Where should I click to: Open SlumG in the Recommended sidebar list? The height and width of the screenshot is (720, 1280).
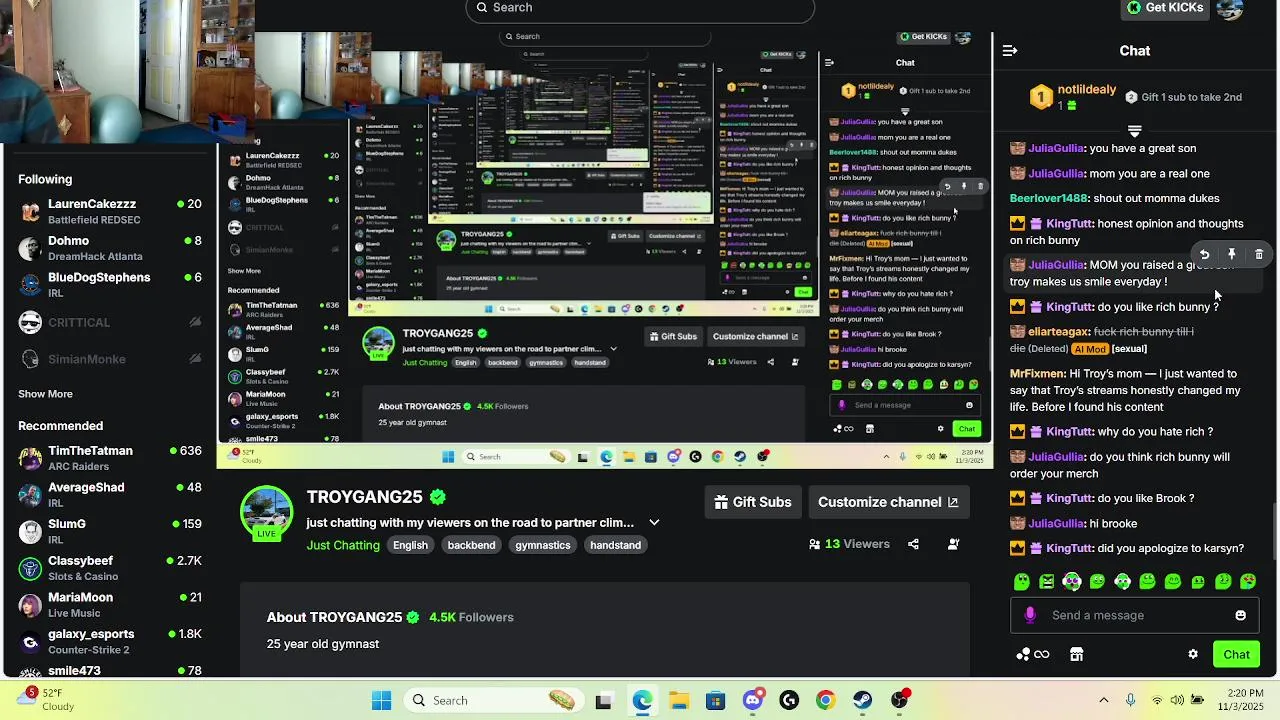click(x=110, y=531)
